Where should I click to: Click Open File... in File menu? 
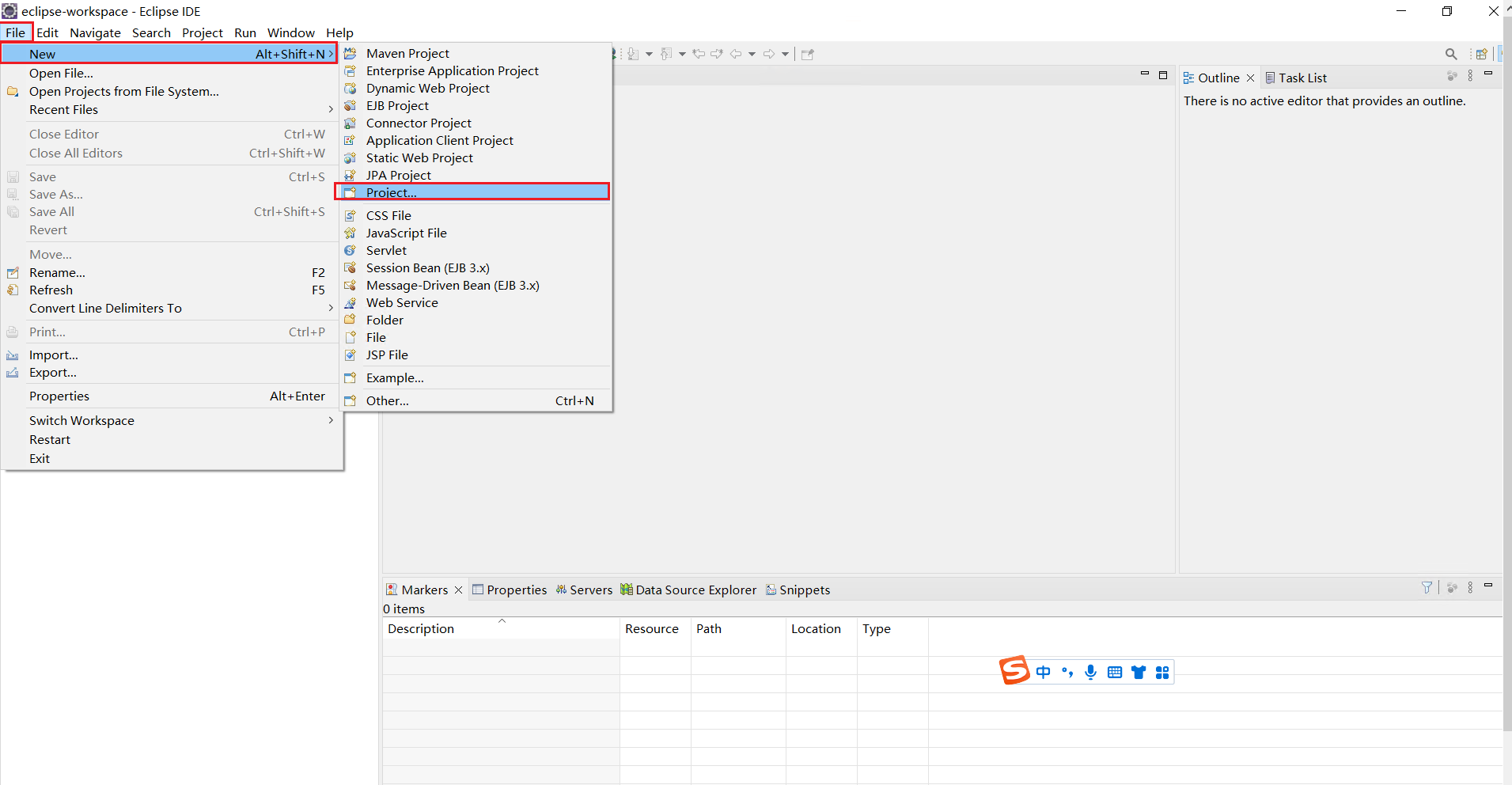(172, 73)
